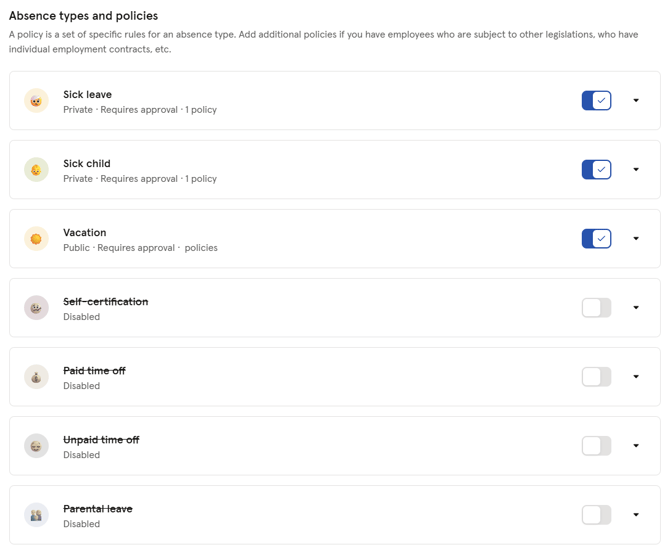Click the Unpaid time off emoji icon
The width and height of the screenshot is (670, 558).
click(x=37, y=446)
